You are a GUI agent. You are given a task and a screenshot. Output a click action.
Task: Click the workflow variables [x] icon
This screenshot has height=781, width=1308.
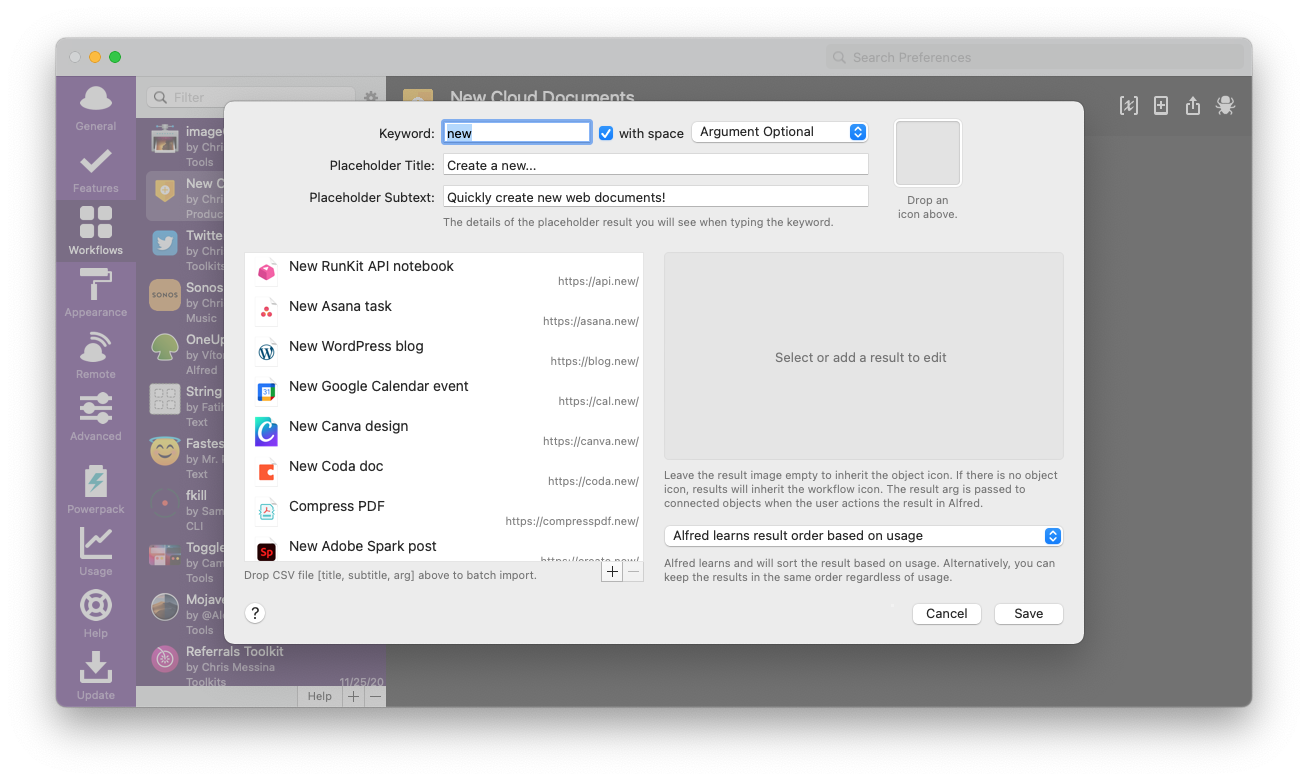pos(1129,105)
